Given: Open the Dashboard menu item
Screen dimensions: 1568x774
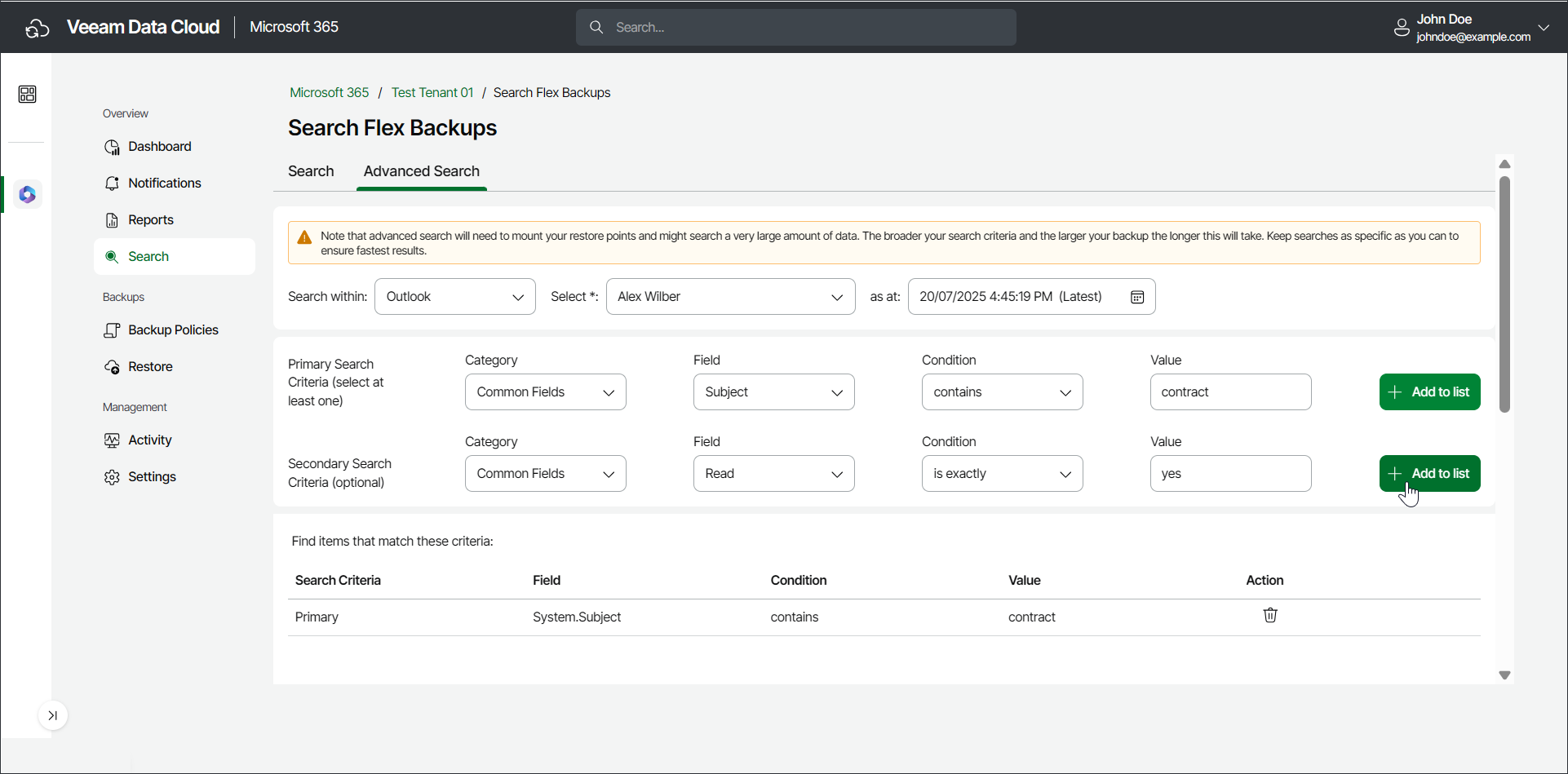Looking at the screenshot, I should (x=175, y=147).
